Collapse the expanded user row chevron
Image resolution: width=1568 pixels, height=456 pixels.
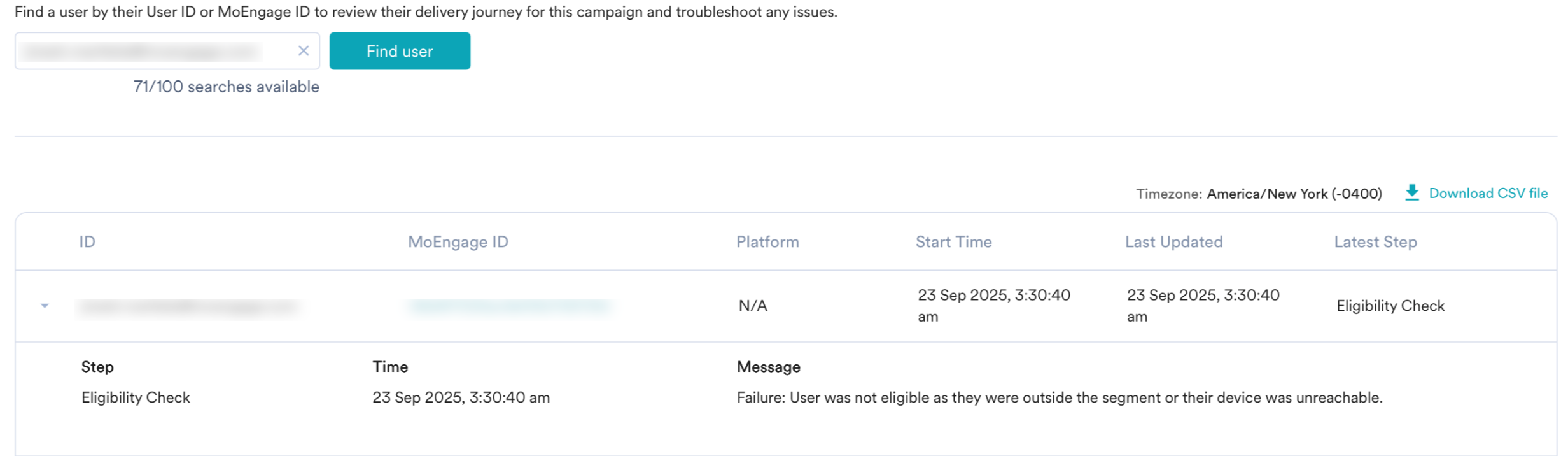point(45,306)
